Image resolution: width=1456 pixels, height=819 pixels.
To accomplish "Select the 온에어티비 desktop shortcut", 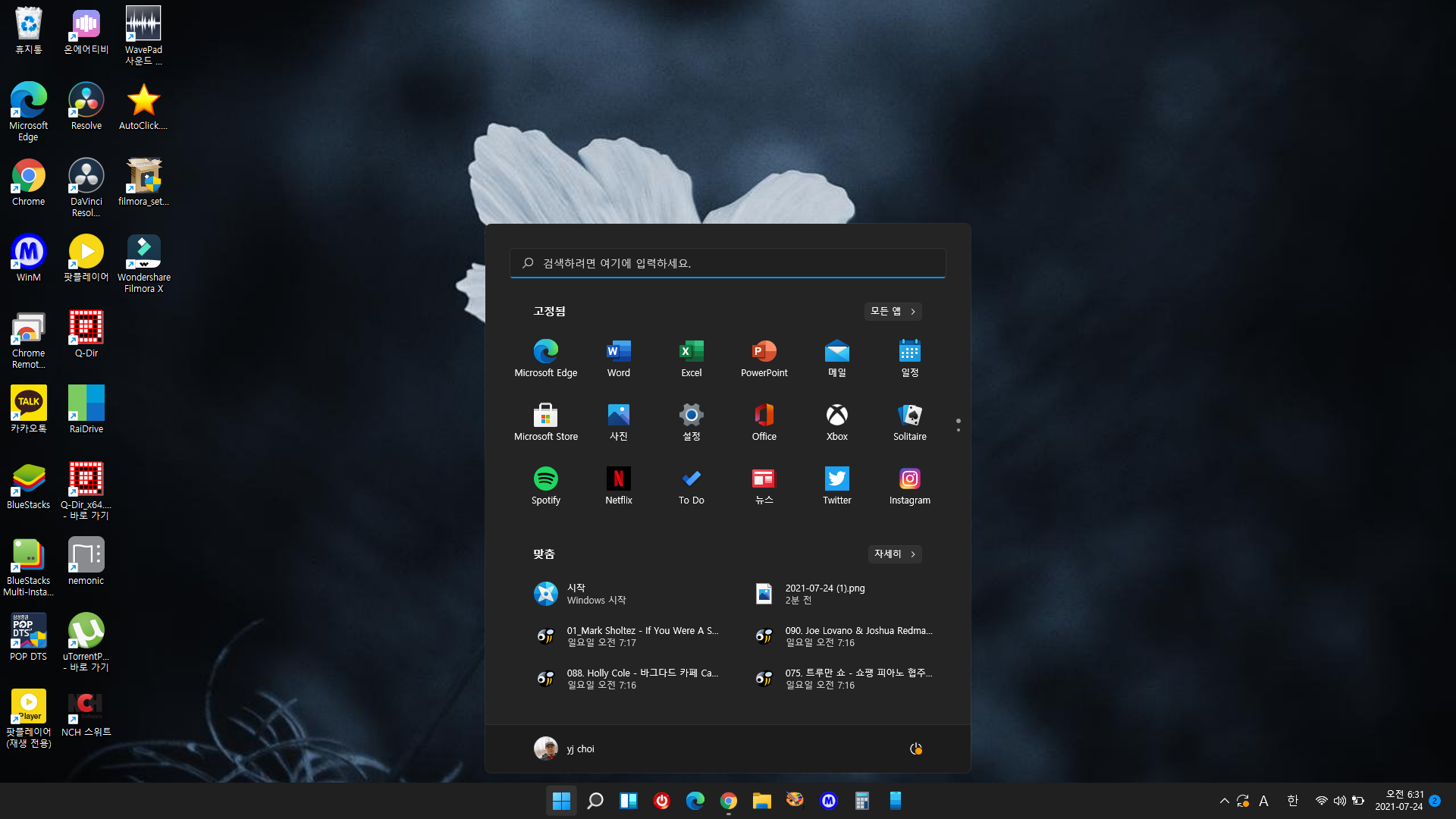I will point(86,30).
